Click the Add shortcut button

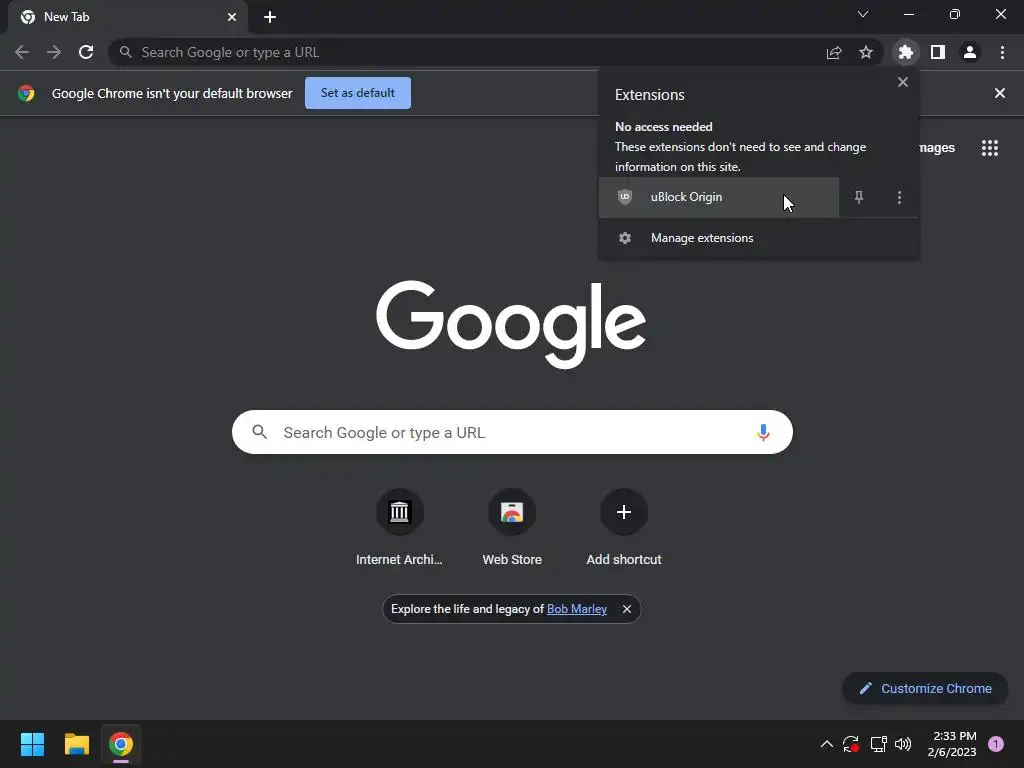point(624,527)
